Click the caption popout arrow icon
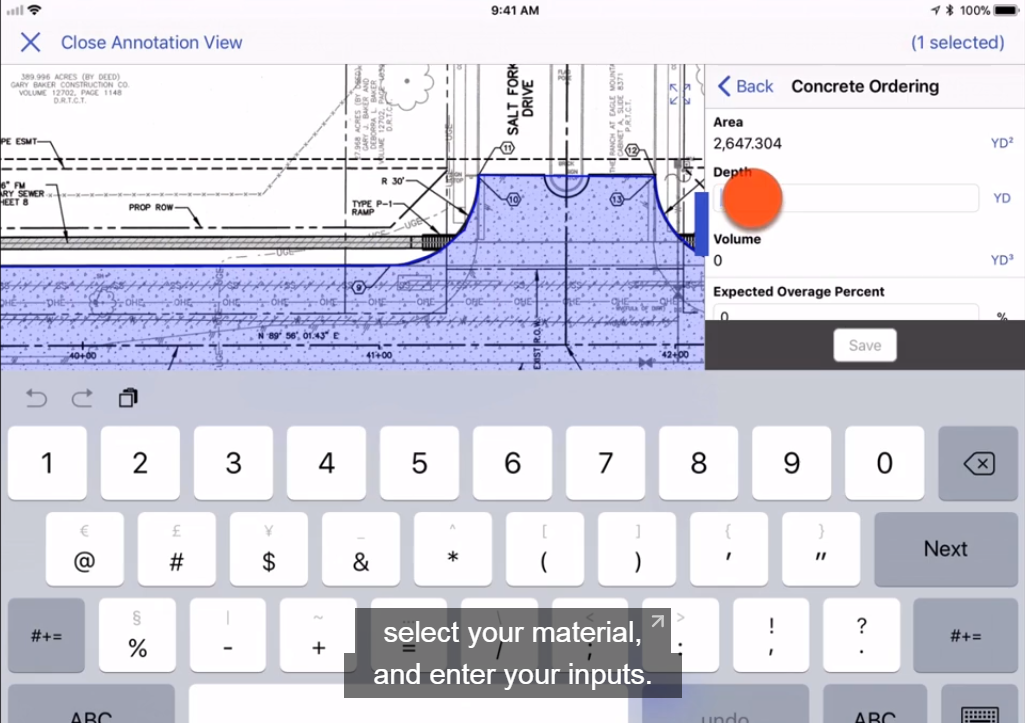Screen dimensions: 1025x723 coord(657,623)
